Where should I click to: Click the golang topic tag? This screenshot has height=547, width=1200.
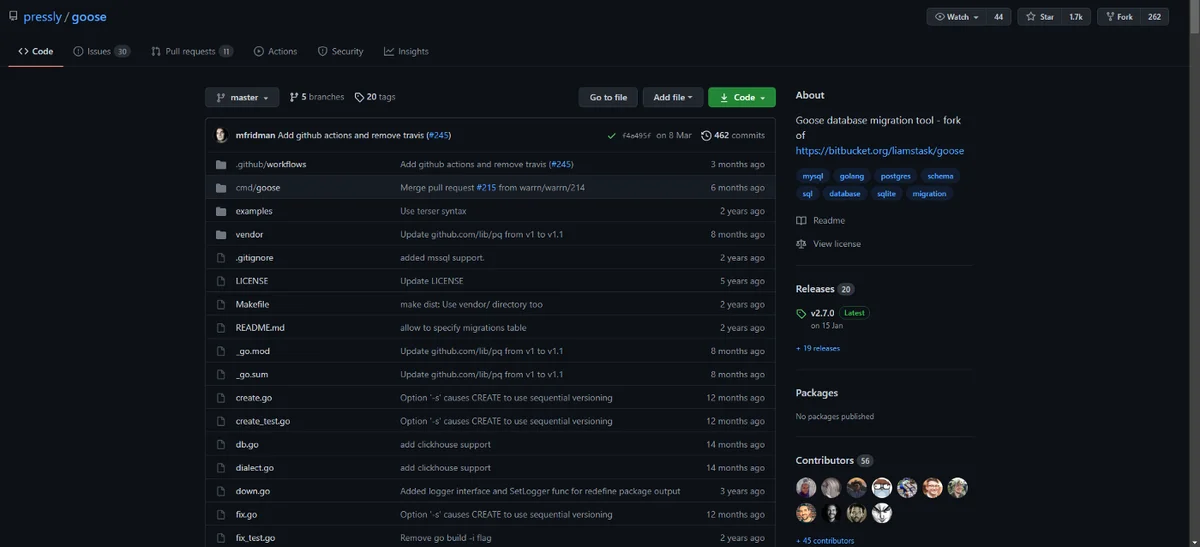pyautogui.click(x=852, y=176)
